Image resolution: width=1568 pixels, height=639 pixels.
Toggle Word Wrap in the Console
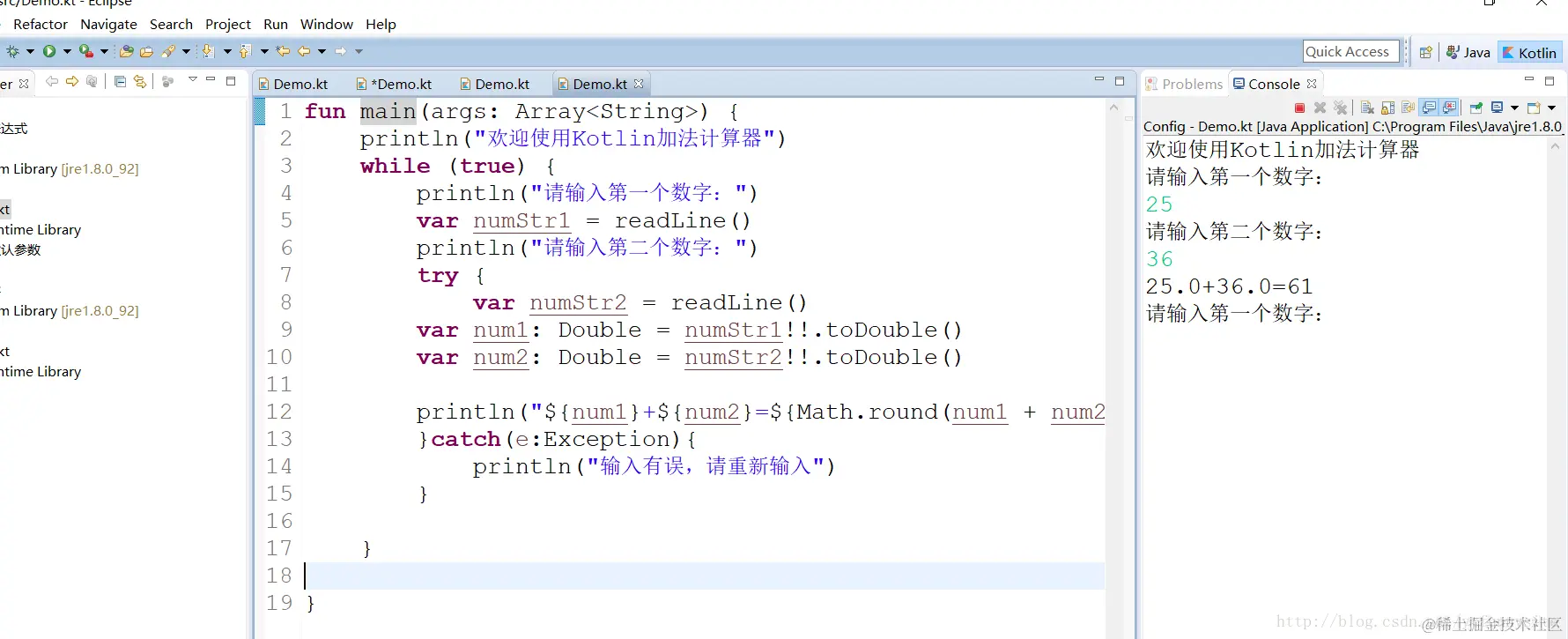point(1408,108)
